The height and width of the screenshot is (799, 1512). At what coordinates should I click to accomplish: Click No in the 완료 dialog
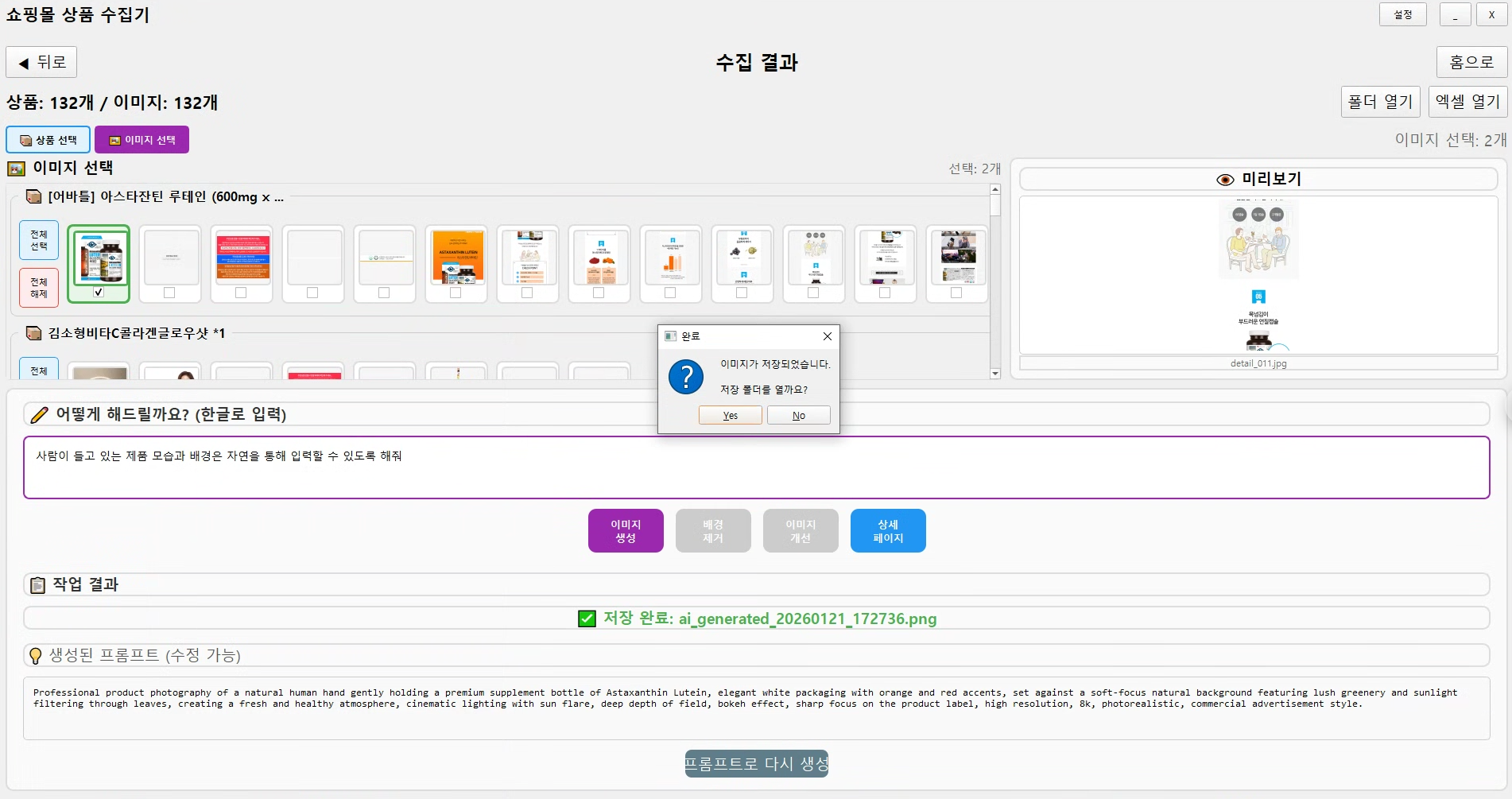(798, 416)
